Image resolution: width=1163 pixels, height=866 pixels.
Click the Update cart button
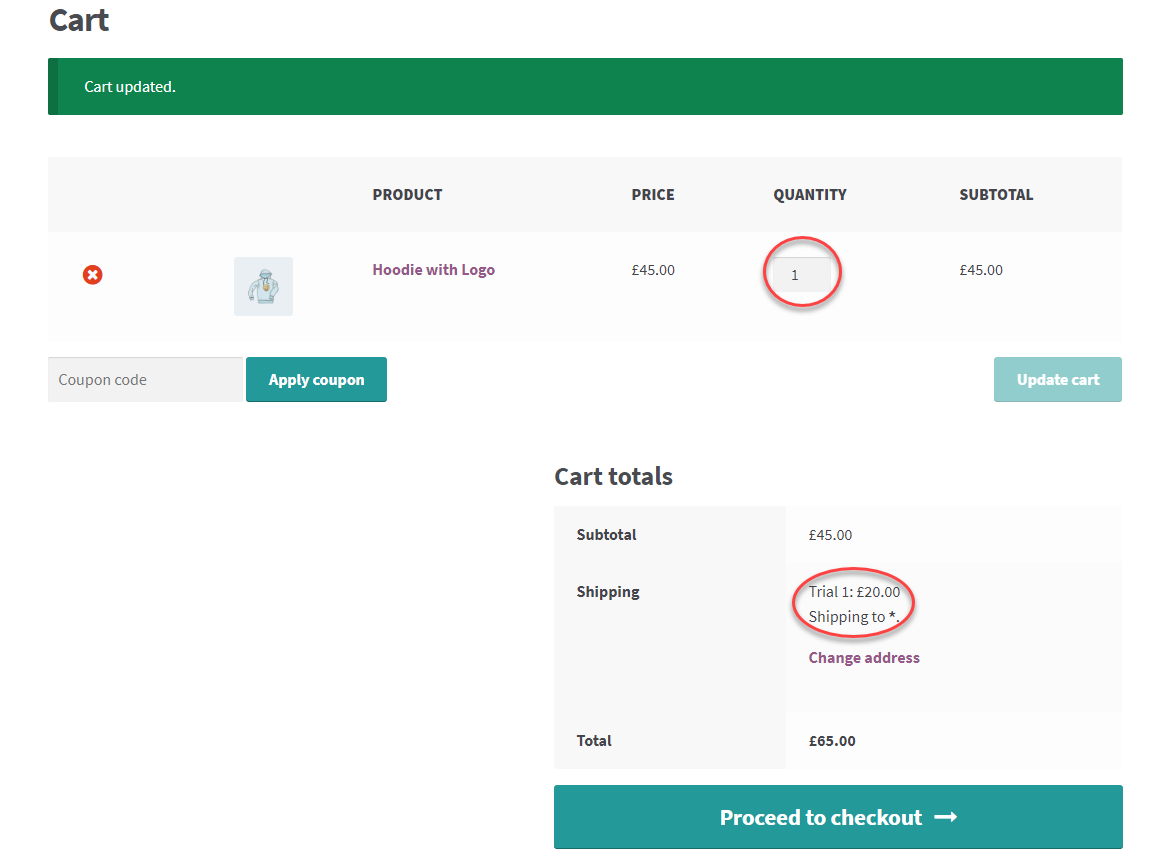tap(1057, 379)
